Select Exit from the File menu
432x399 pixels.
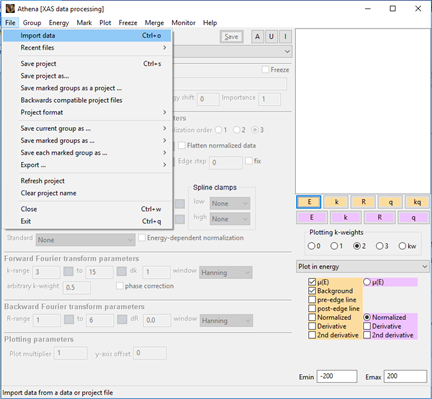click(87, 221)
